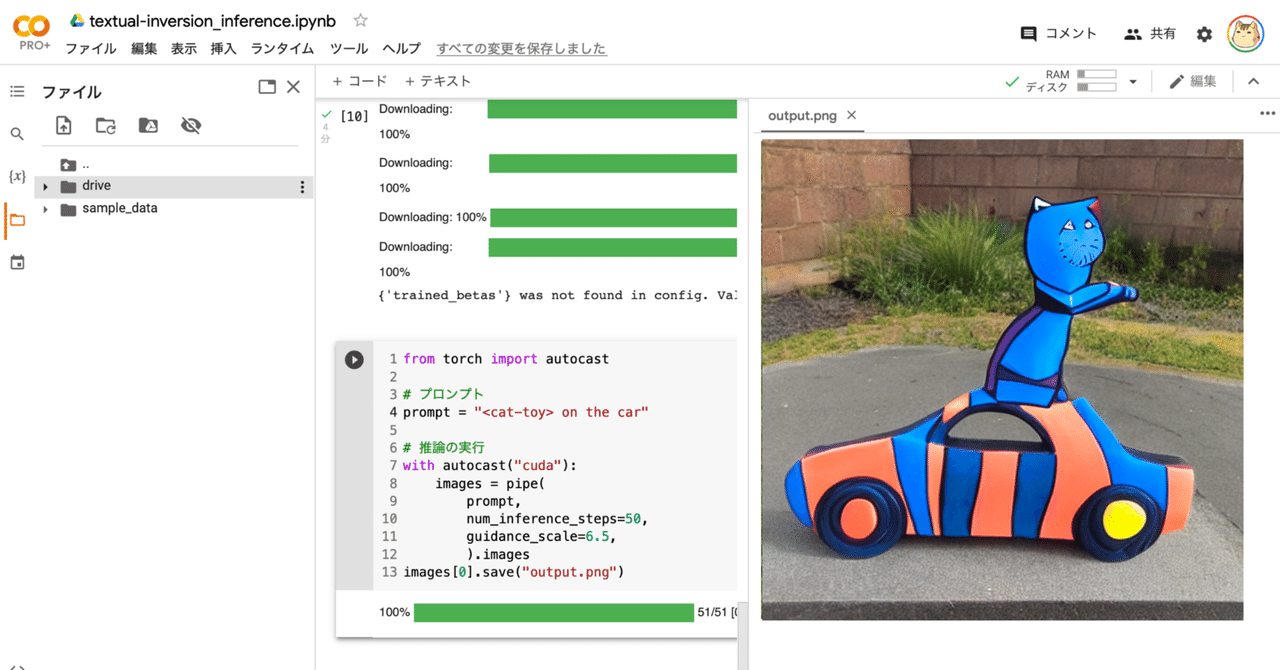1280x670 pixels.
Task: Add a new code cell with +コード
Action: (360, 81)
